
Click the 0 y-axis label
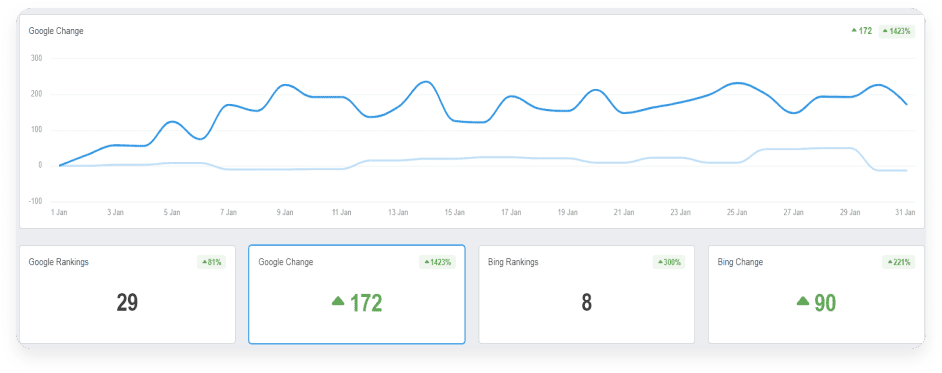(x=40, y=165)
